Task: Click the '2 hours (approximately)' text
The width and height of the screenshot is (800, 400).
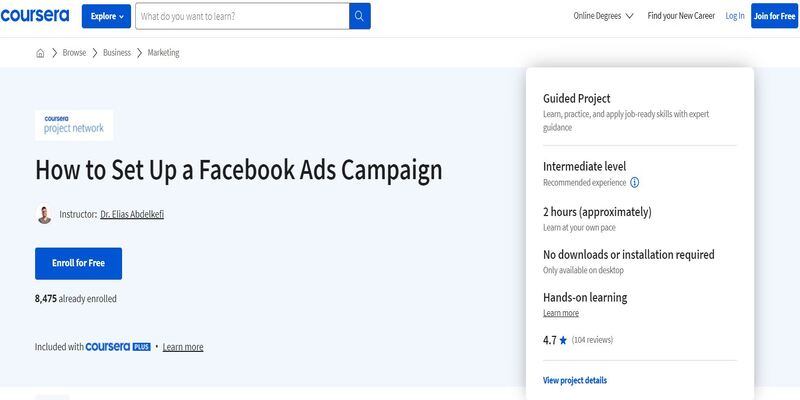Action: tap(597, 211)
